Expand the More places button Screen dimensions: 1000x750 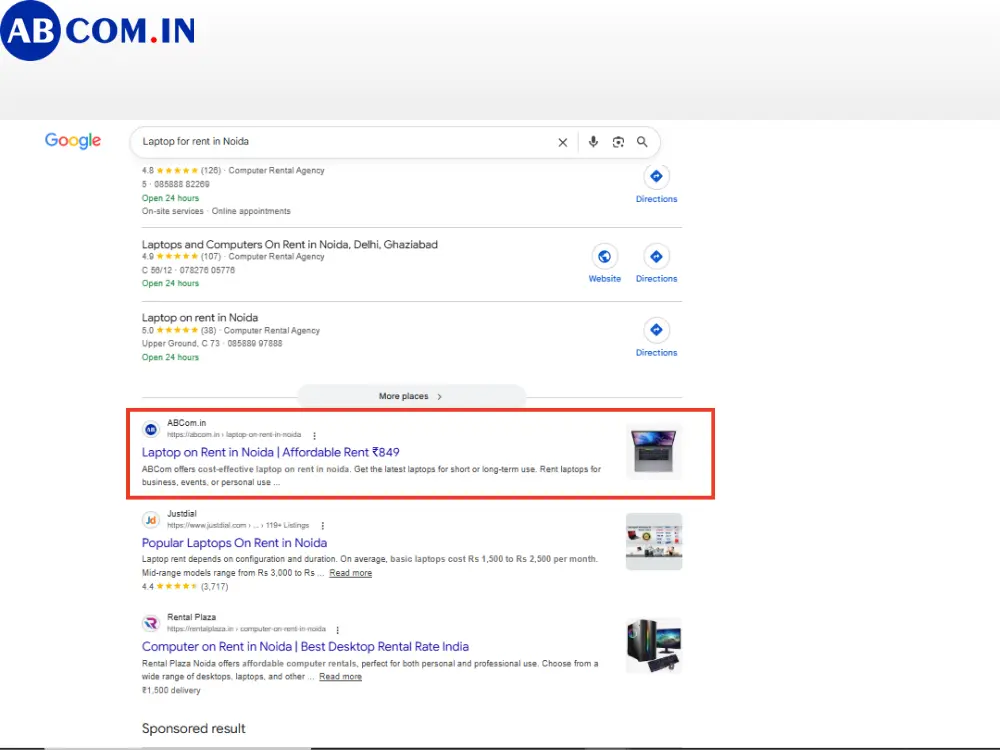click(411, 396)
